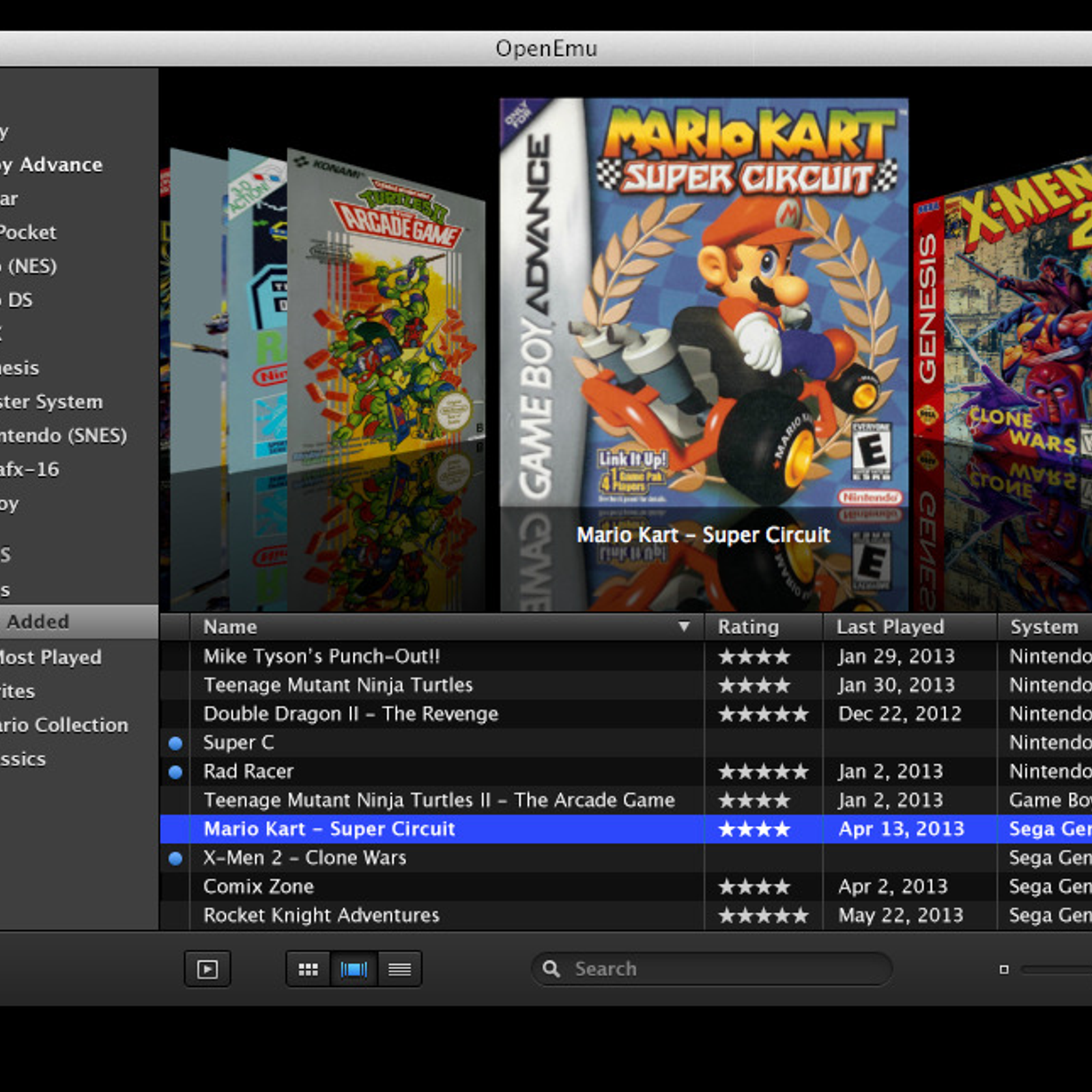Open the DS library in sidebar
Image resolution: width=1092 pixels, height=1092 pixels.
click(16, 300)
